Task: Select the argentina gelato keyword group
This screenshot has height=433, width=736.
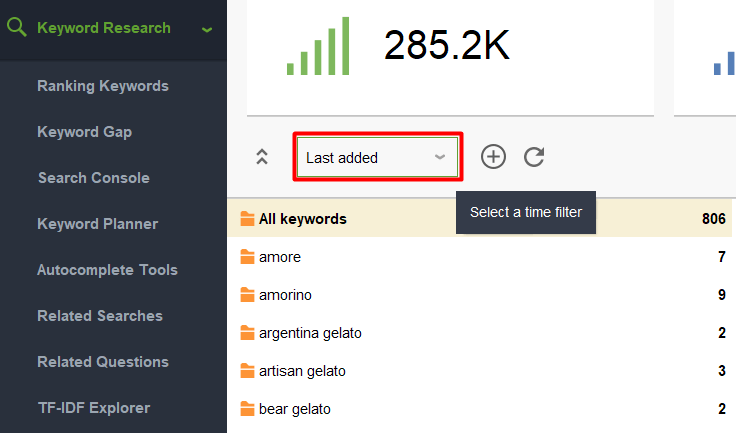Action: (x=479, y=333)
